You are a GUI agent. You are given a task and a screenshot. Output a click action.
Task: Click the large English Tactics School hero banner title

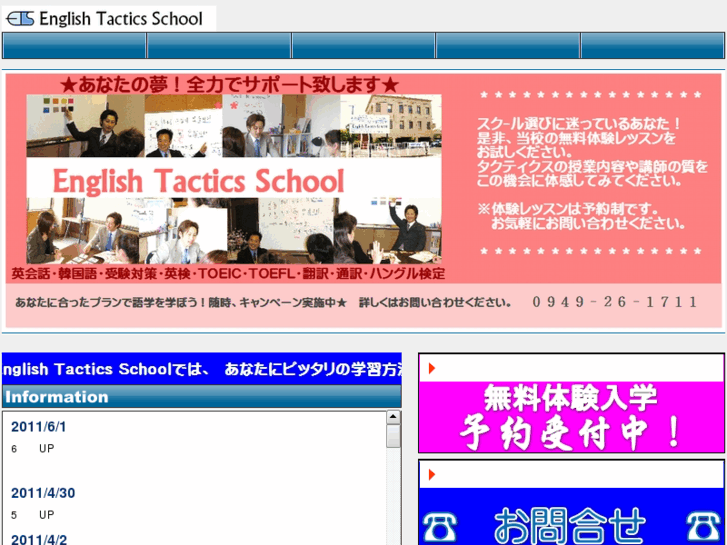click(x=198, y=181)
